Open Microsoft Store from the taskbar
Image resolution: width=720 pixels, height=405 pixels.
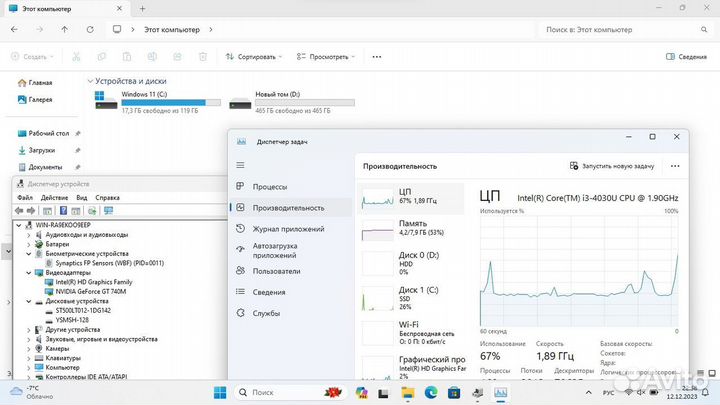[454, 393]
